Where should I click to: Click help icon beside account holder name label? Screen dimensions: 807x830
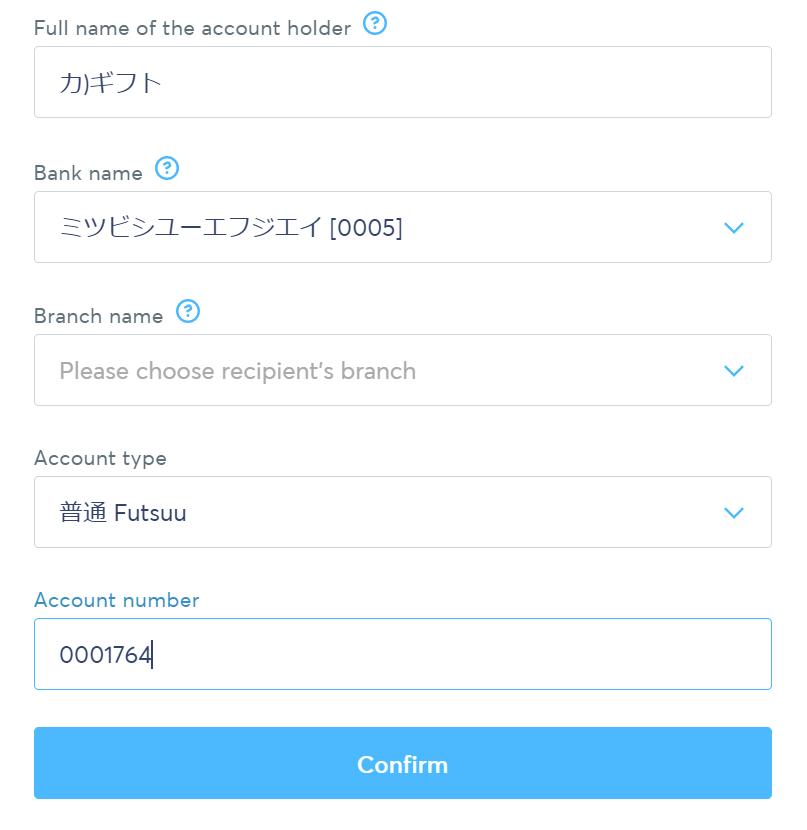[375, 23]
